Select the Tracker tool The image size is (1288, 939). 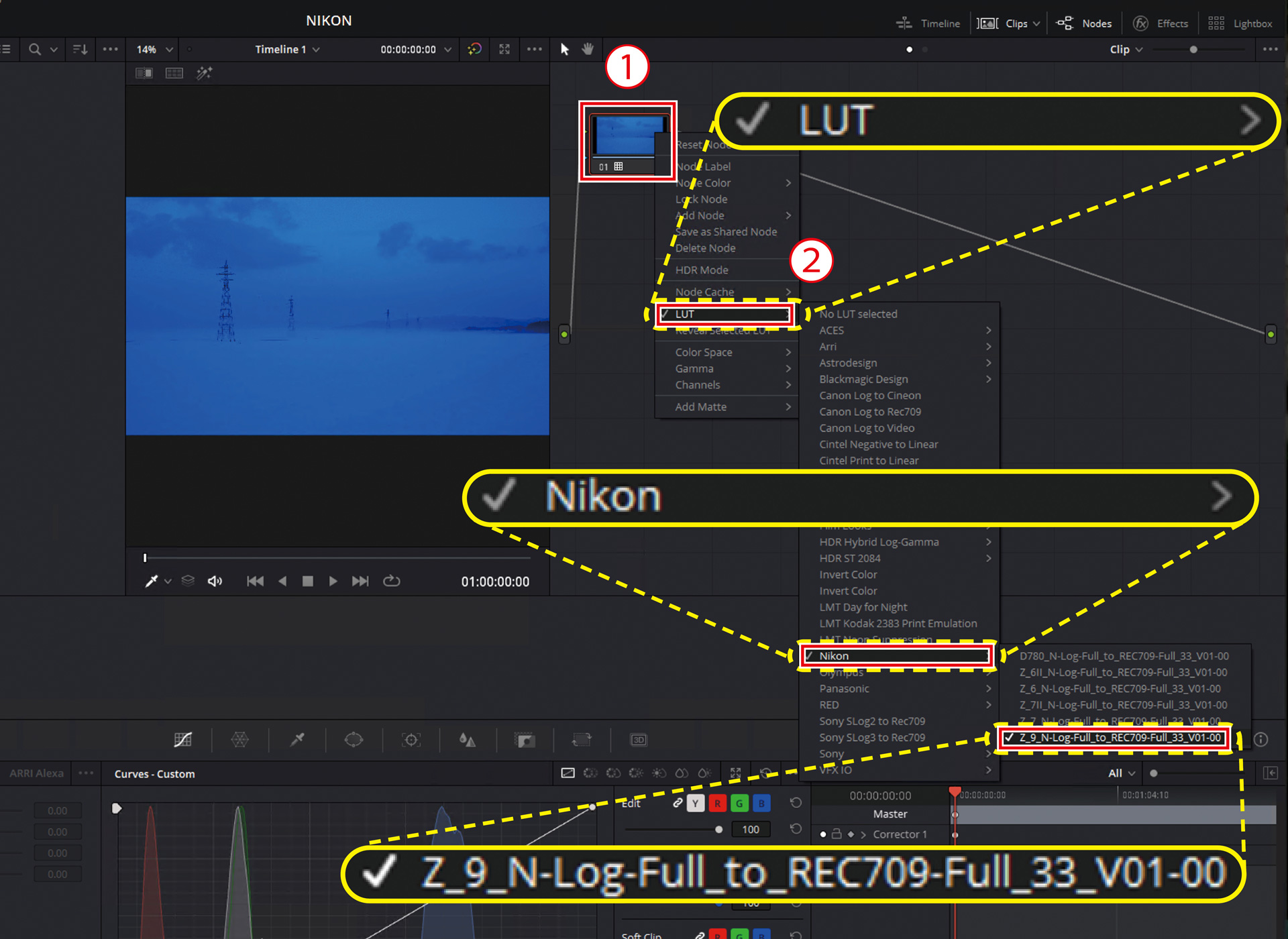click(x=411, y=739)
